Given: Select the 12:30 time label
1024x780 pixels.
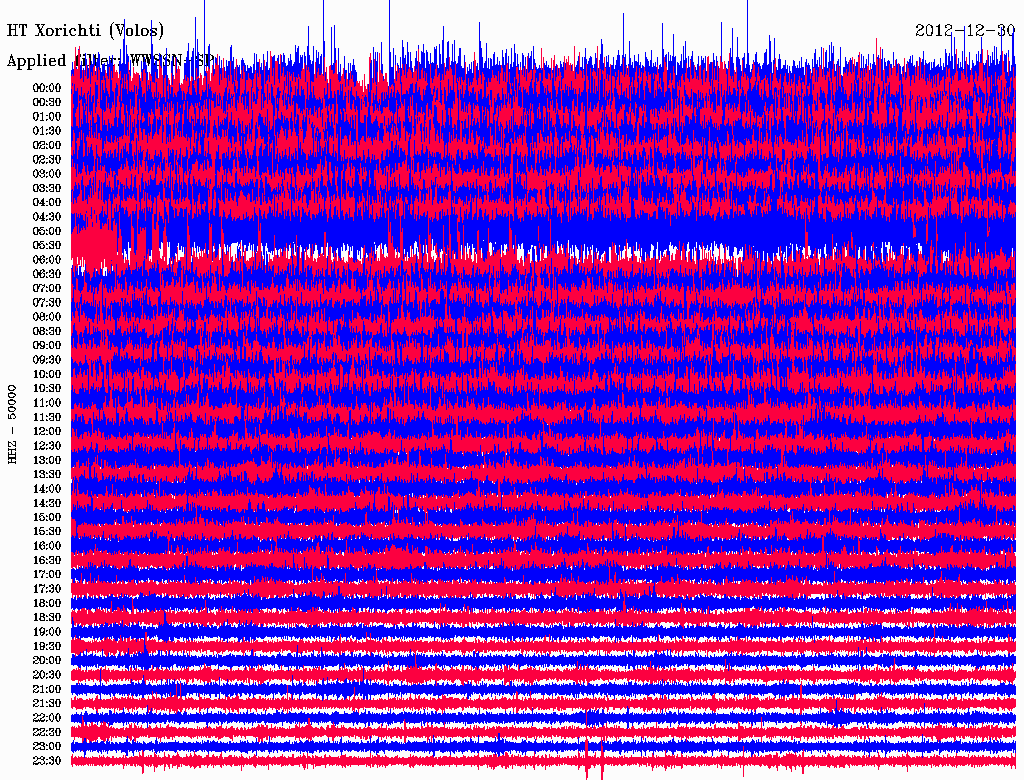Looking at the screenshot, I should pyautogui.click(x=47, y=446).
